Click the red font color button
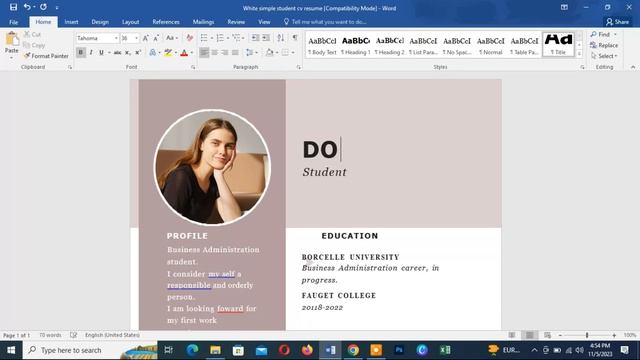This screenshot has width=640, height=360. point(184,53)
